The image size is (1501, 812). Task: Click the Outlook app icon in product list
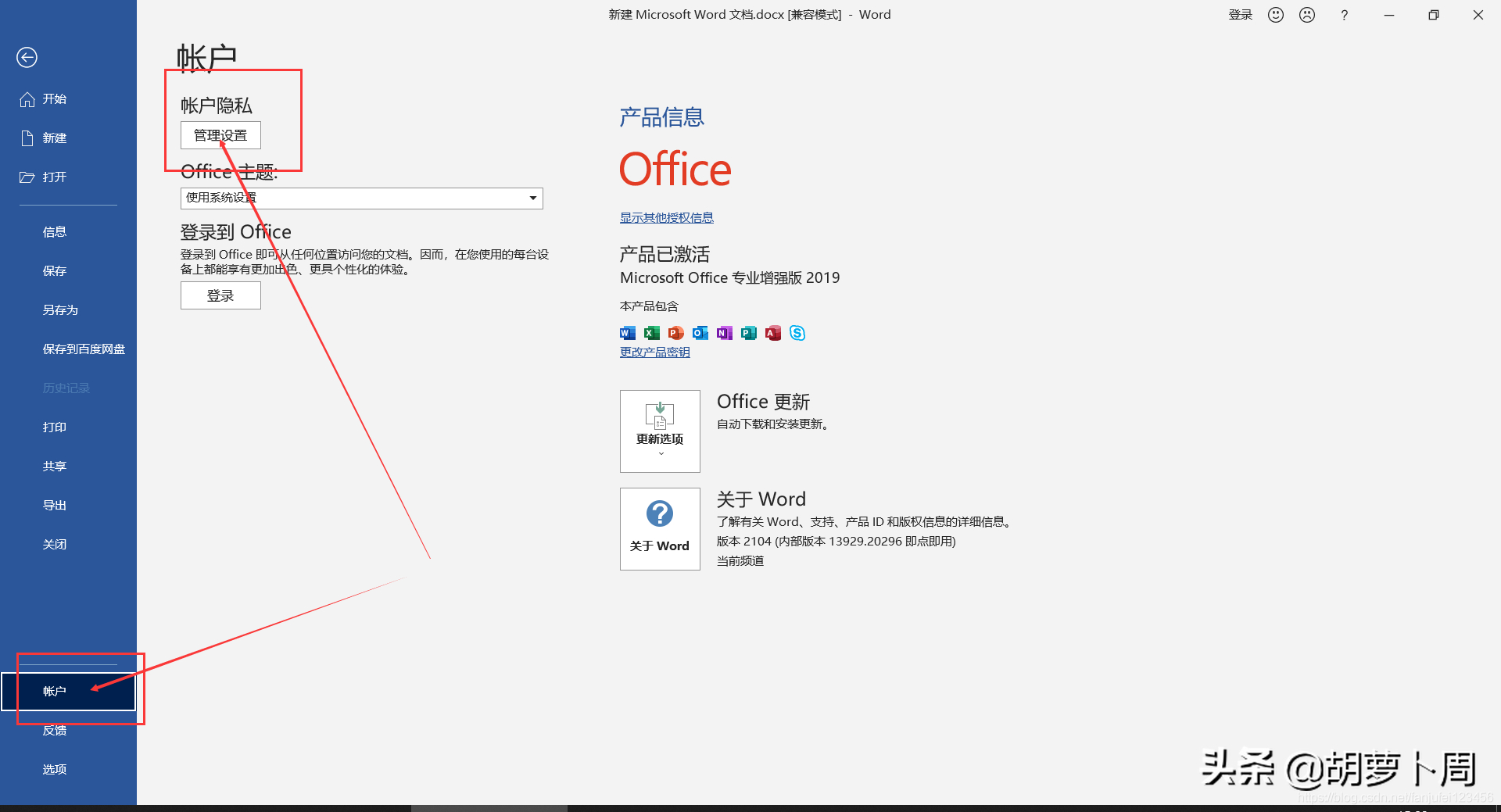(x=700, y=333)
